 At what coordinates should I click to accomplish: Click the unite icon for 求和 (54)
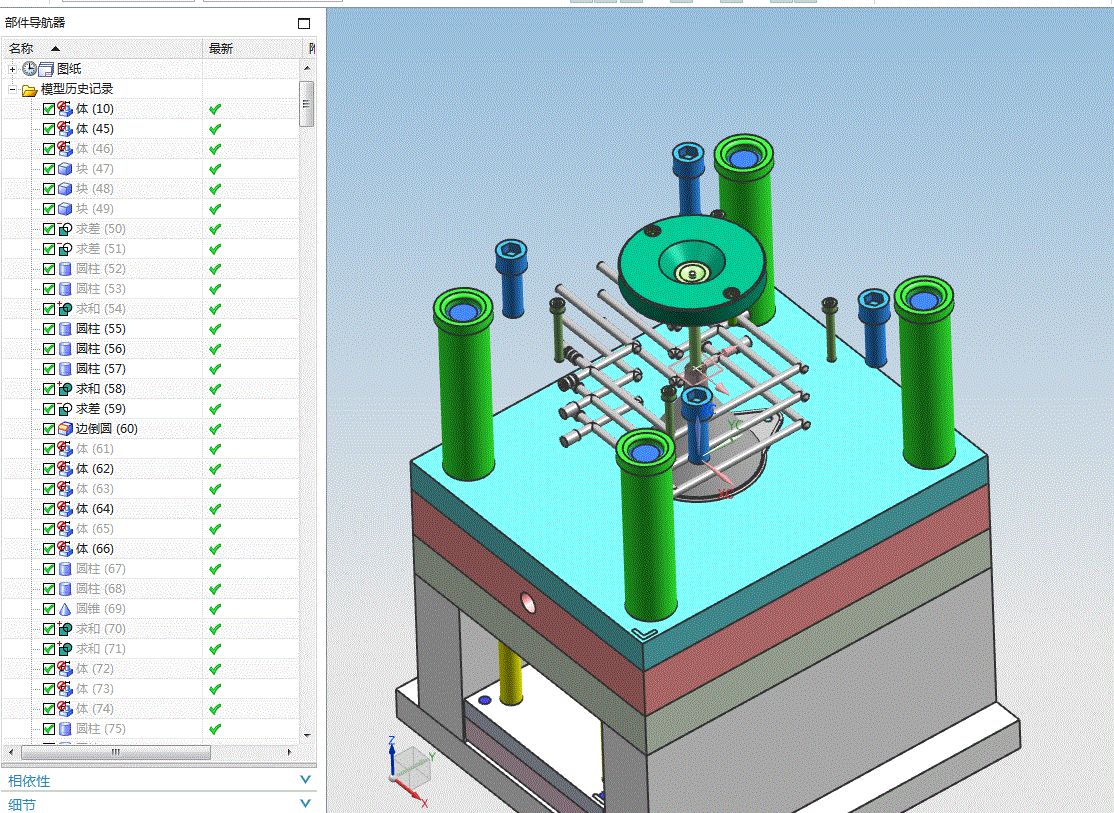65,308
